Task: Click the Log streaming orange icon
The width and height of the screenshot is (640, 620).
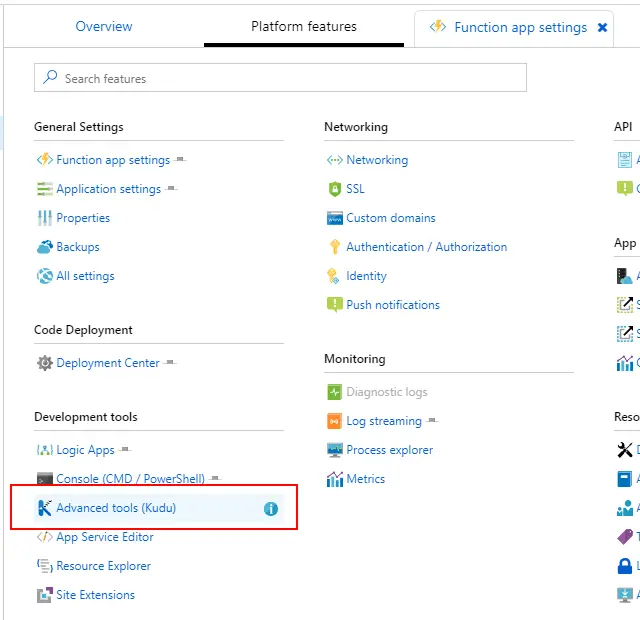Action: (x=334, y=421)
